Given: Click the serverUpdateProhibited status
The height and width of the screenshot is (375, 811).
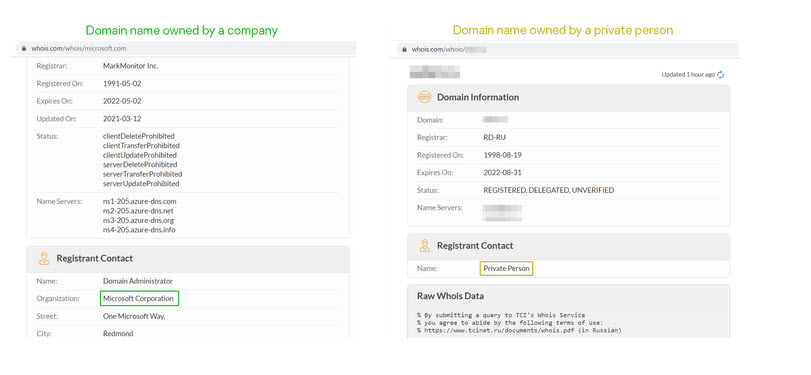Looking at the screenshot, I should [x=141, y=184].
